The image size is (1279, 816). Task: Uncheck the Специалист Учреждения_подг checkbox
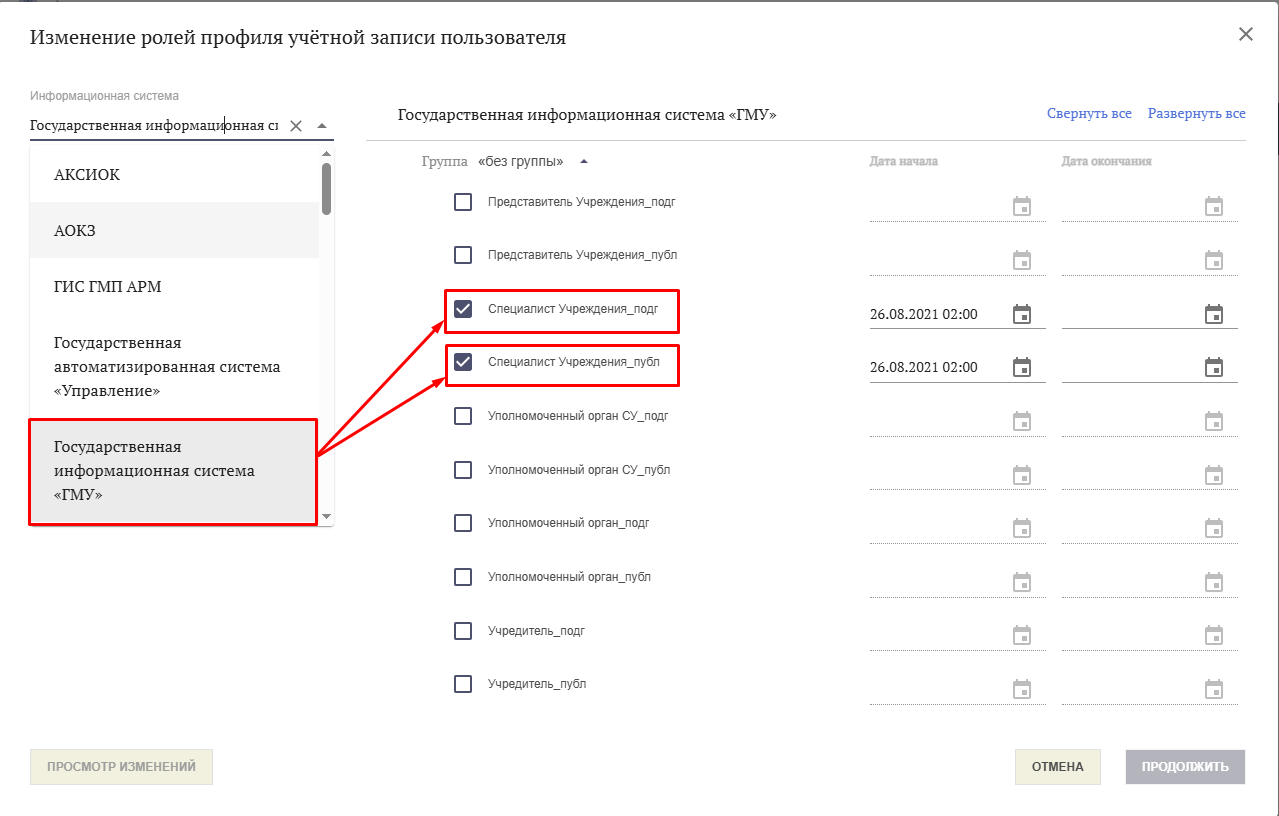click(463, 309)
